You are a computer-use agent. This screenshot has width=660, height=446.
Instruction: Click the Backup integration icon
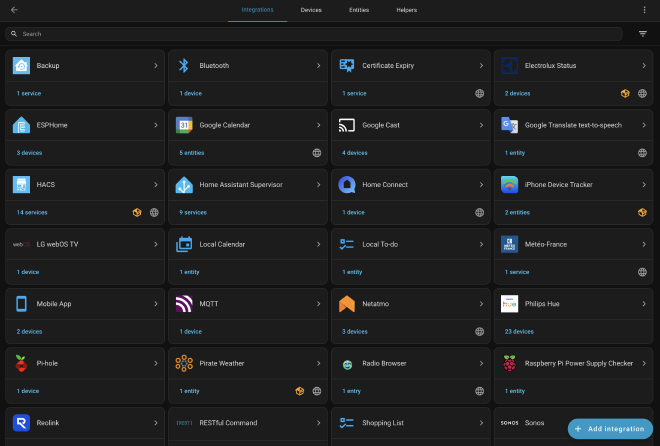pyautogui.click(x=21, y=66)
